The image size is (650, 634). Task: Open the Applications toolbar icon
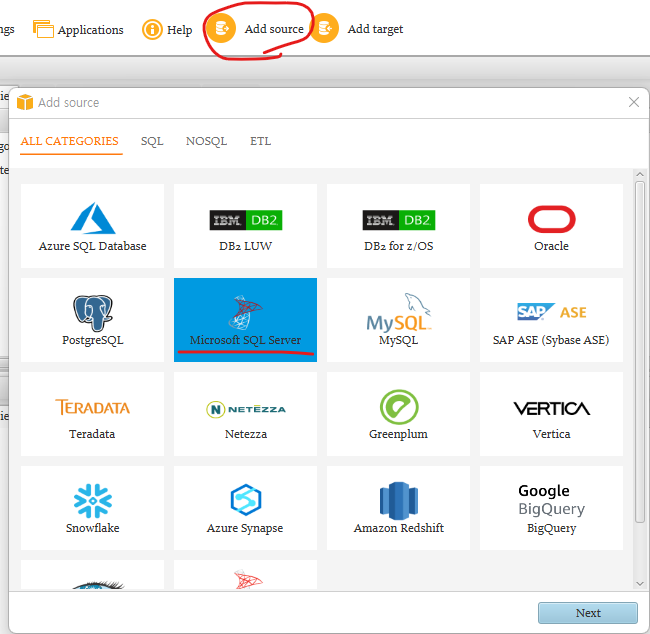(43, 29)
